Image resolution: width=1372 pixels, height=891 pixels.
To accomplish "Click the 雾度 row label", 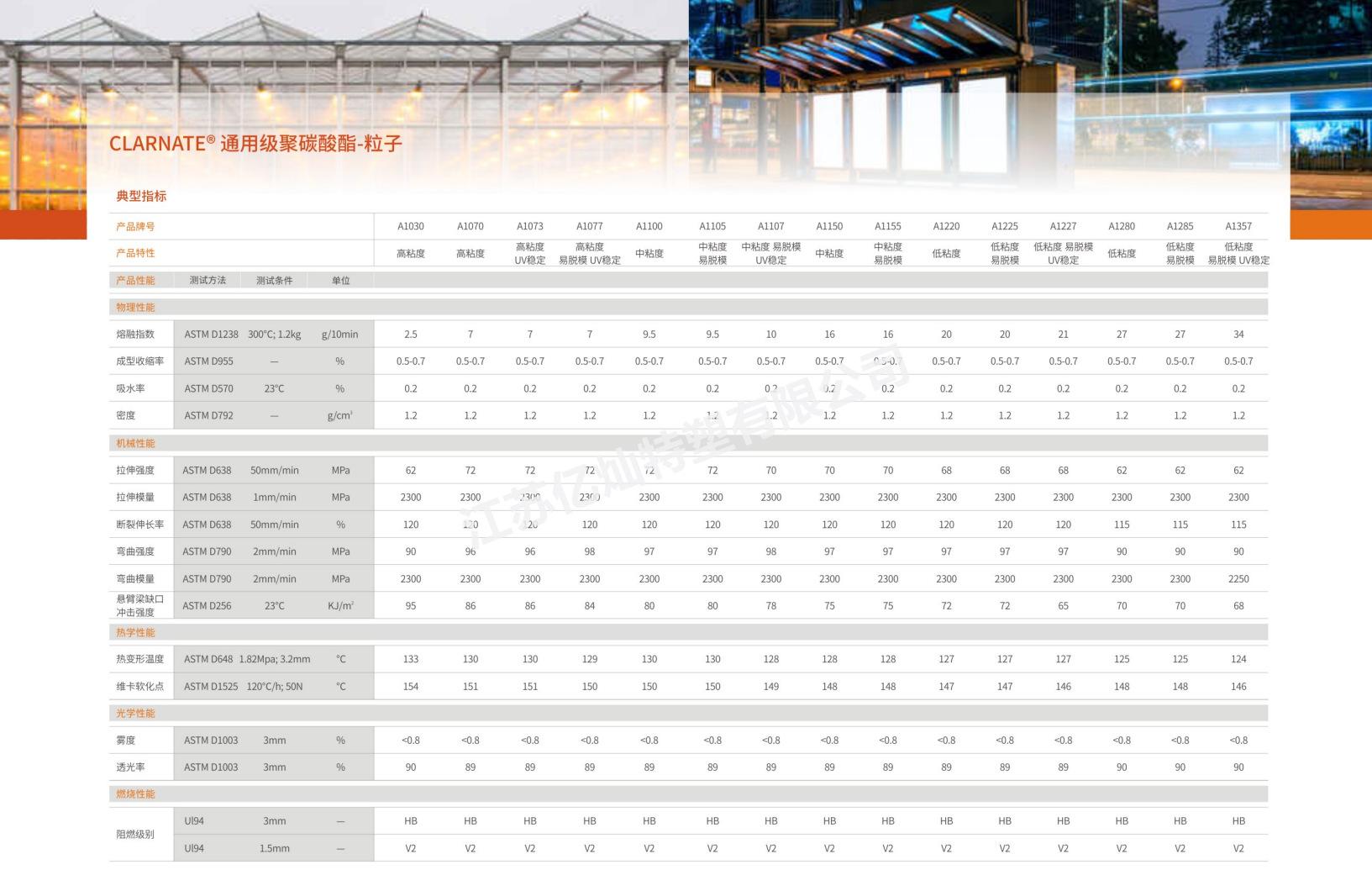I will pyautogui.click(x=126, y=740).
